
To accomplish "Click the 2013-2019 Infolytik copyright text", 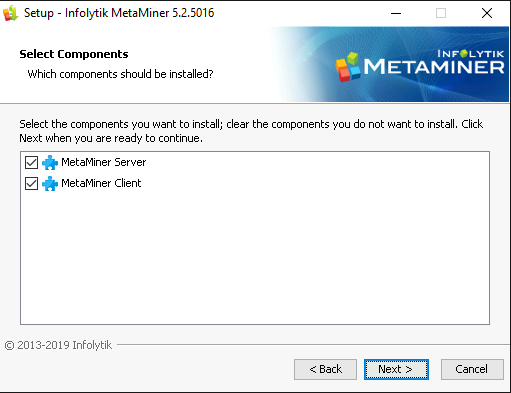I will pos(58,345).
